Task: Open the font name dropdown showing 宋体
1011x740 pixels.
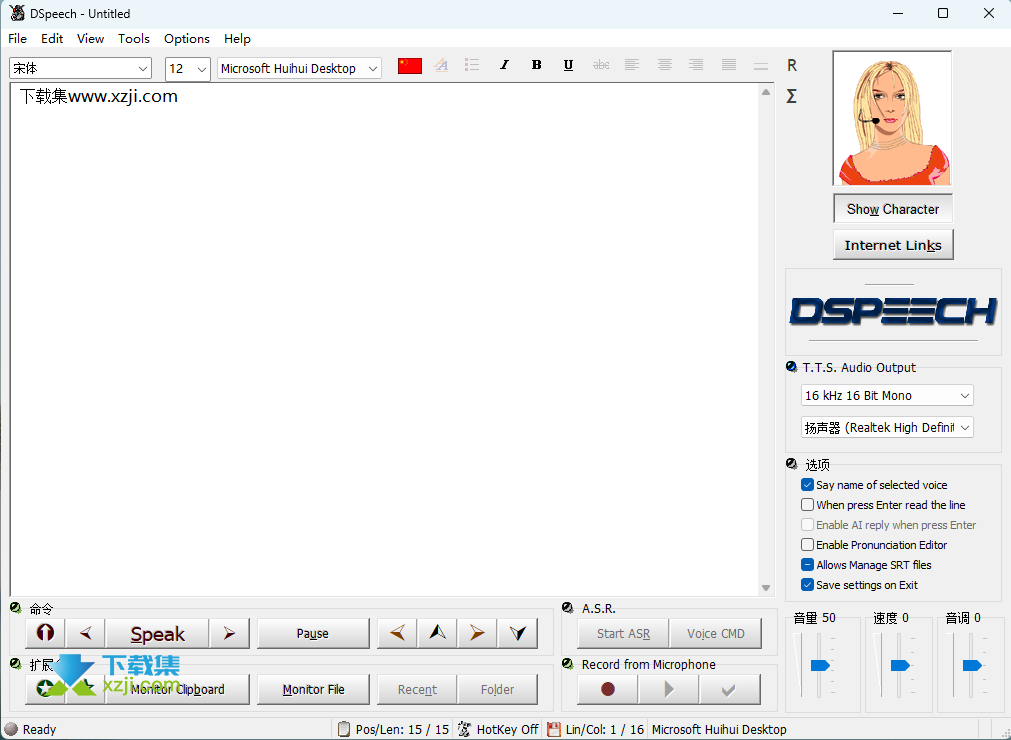Action: pos(81,68)
